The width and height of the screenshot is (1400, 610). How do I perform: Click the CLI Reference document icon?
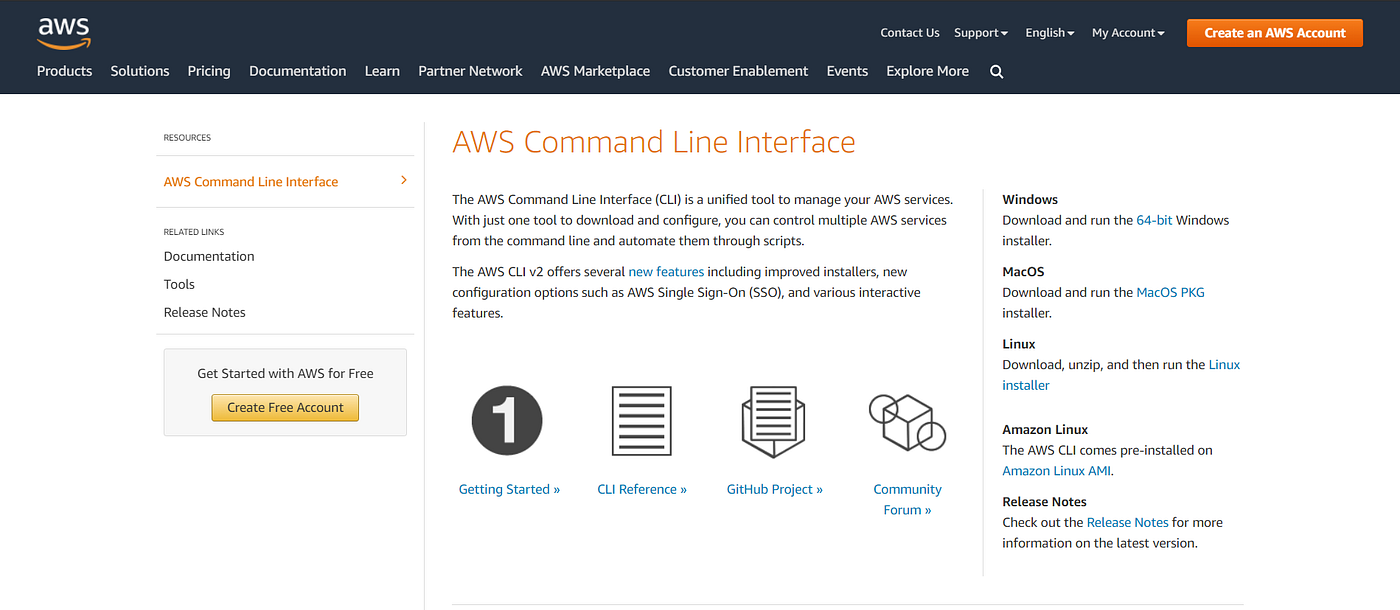(x=641, y=420)
